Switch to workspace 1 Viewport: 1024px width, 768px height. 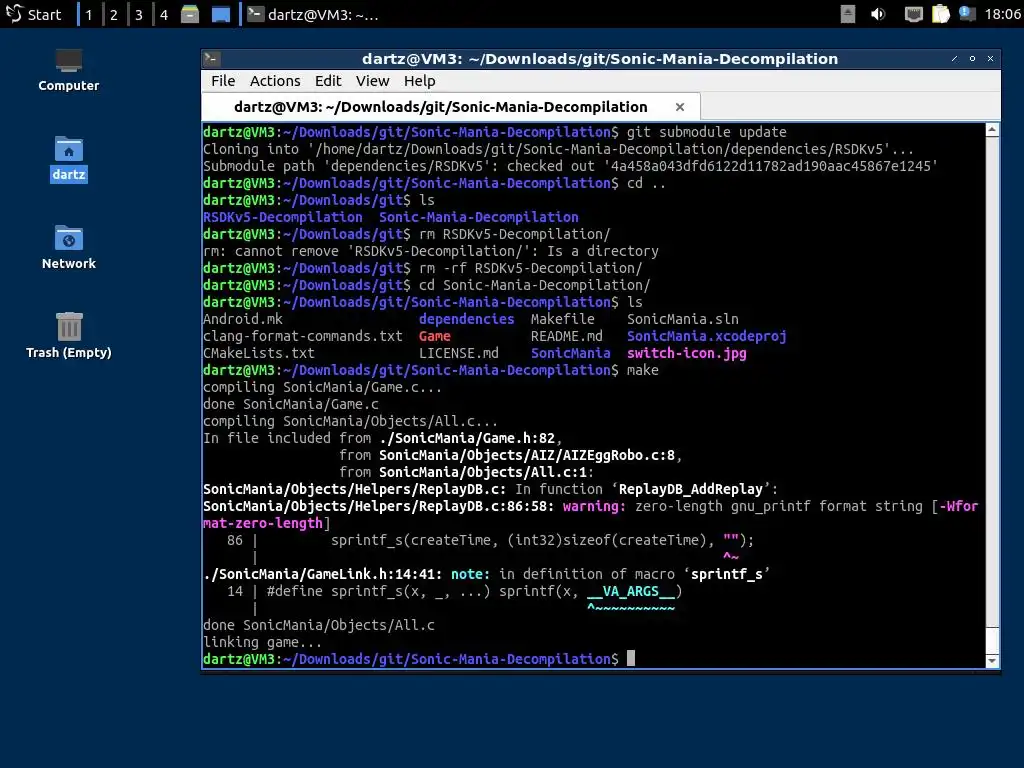(x=89, y=14)
